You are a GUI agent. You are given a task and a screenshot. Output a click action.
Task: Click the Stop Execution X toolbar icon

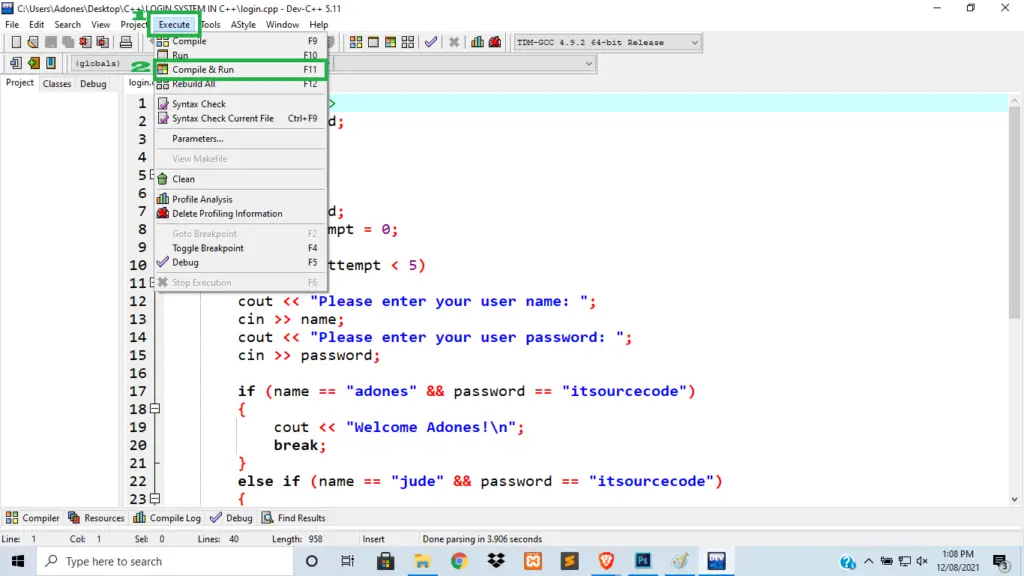pyautogui.click(x=454, y=42)
